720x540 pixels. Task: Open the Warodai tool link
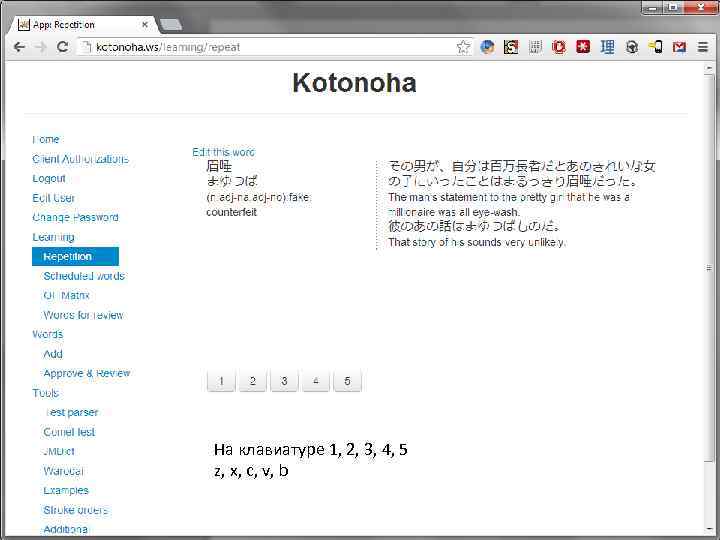pyautogui.click(x=63, y=471)
